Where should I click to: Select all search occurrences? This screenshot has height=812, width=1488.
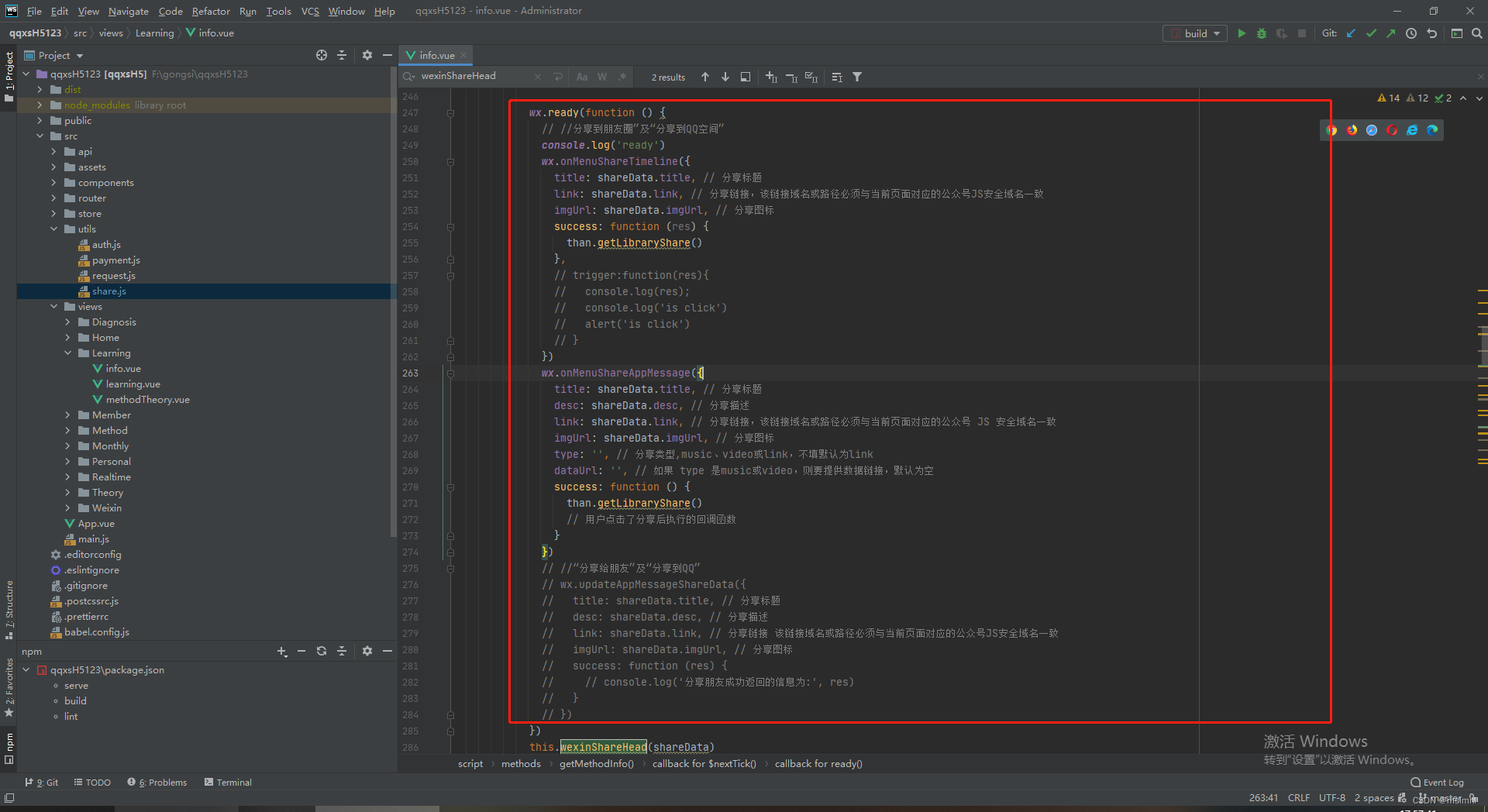click(811, 77)
